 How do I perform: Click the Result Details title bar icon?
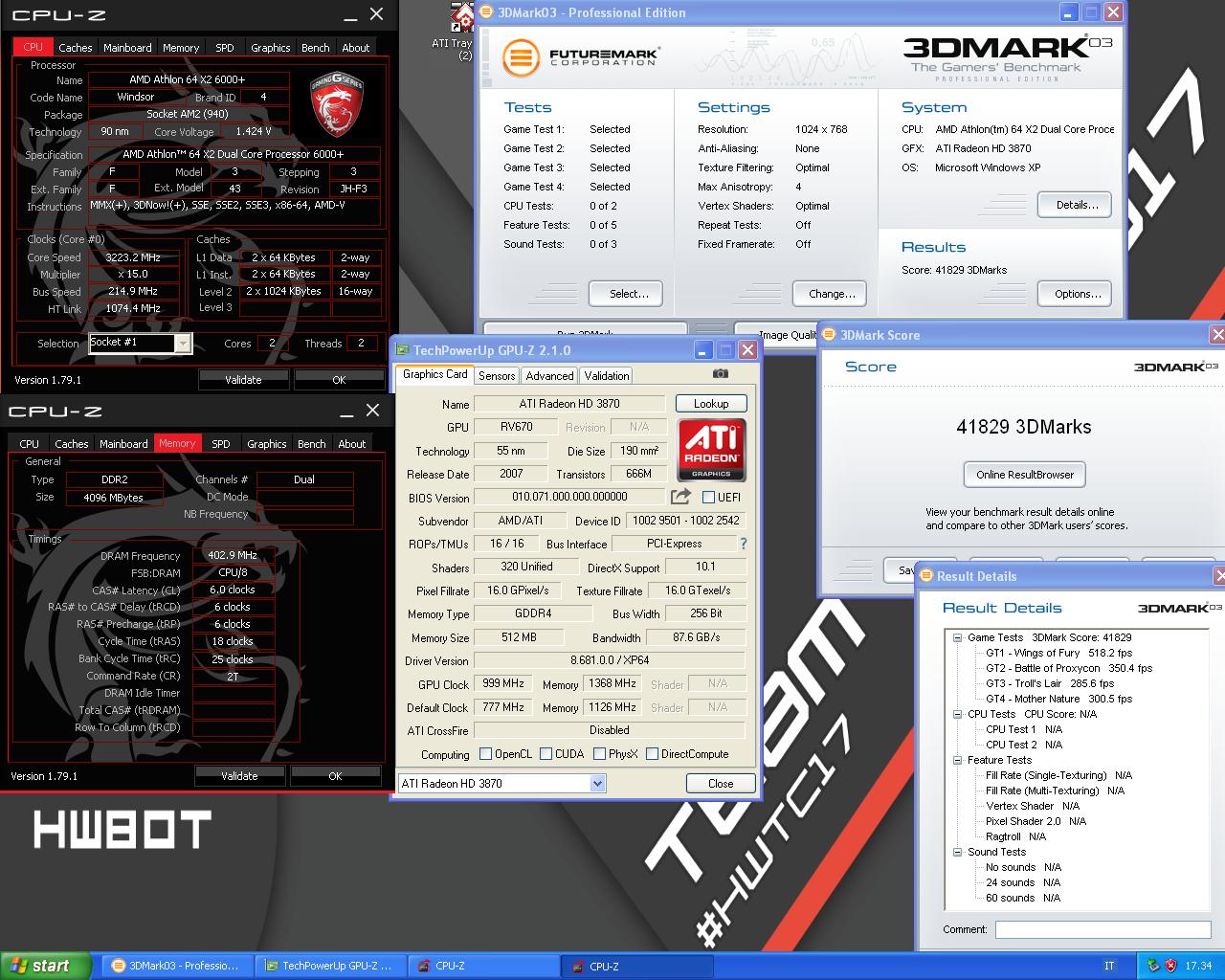click(x=925, y=576)
